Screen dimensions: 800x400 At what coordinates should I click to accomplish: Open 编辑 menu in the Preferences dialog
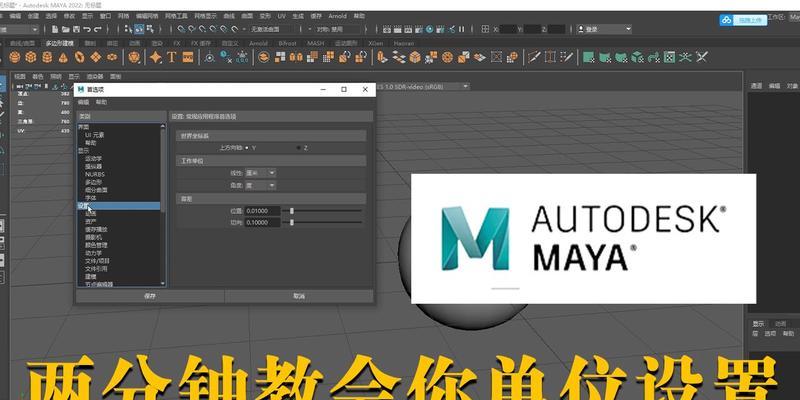click(x=83, y=103)
